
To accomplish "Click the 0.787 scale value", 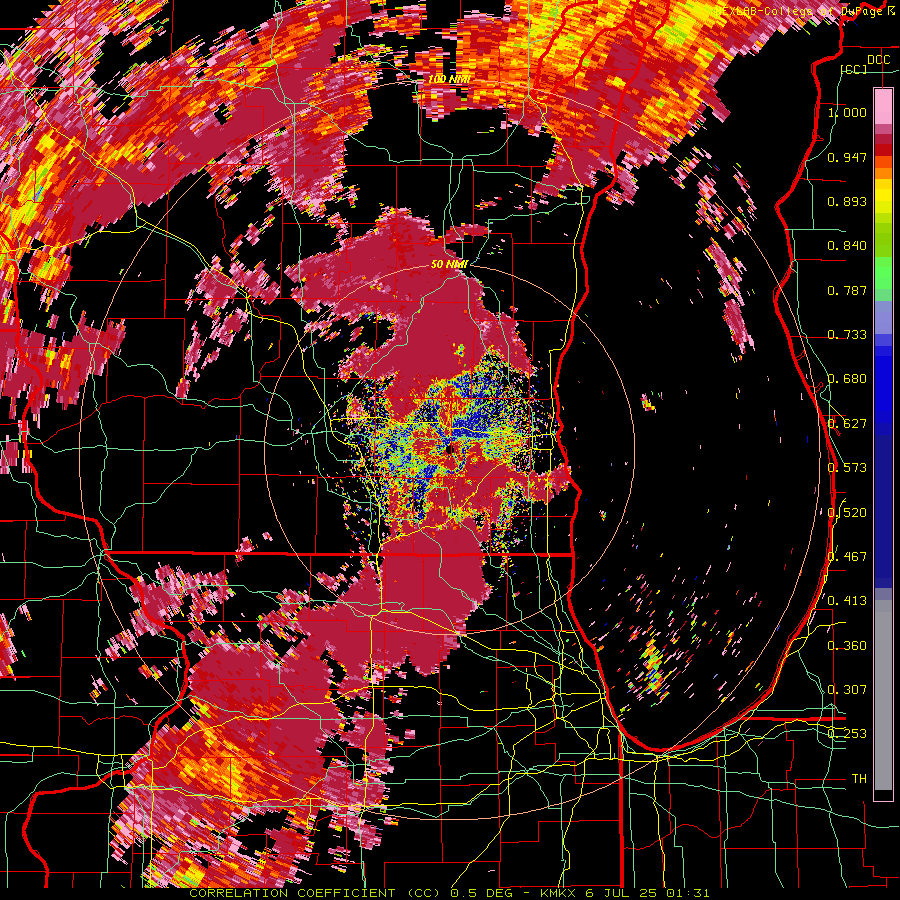I will pos(847,290).
